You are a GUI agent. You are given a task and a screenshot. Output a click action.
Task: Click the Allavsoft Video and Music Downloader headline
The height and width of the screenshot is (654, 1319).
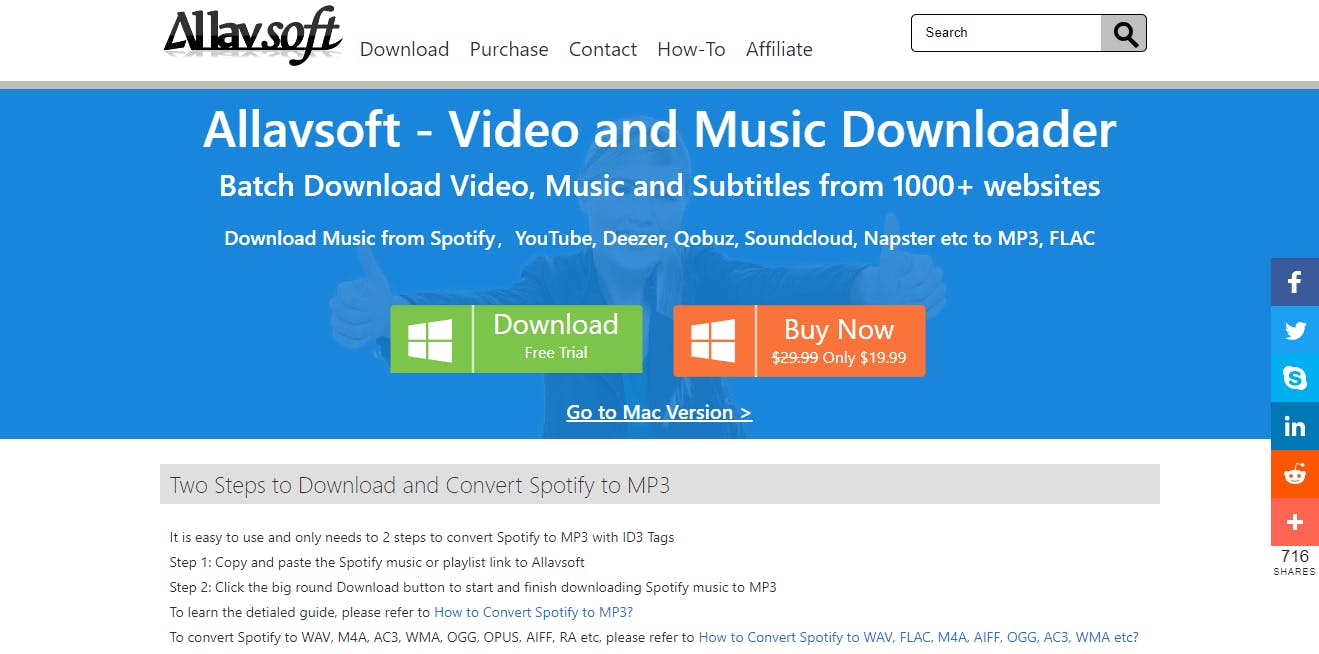[x=660, y=129]
